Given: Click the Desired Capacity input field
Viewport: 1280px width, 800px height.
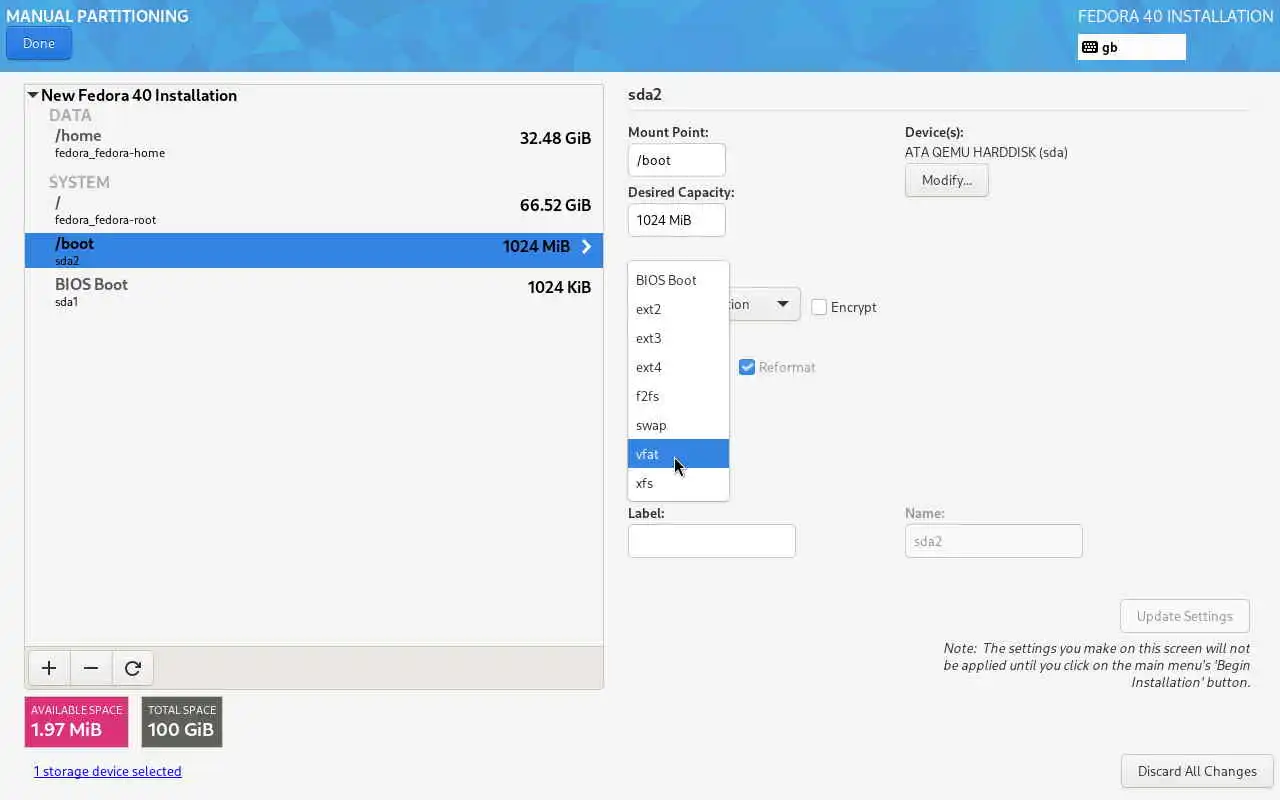Looking at the screenshot, I should (677, 220).
